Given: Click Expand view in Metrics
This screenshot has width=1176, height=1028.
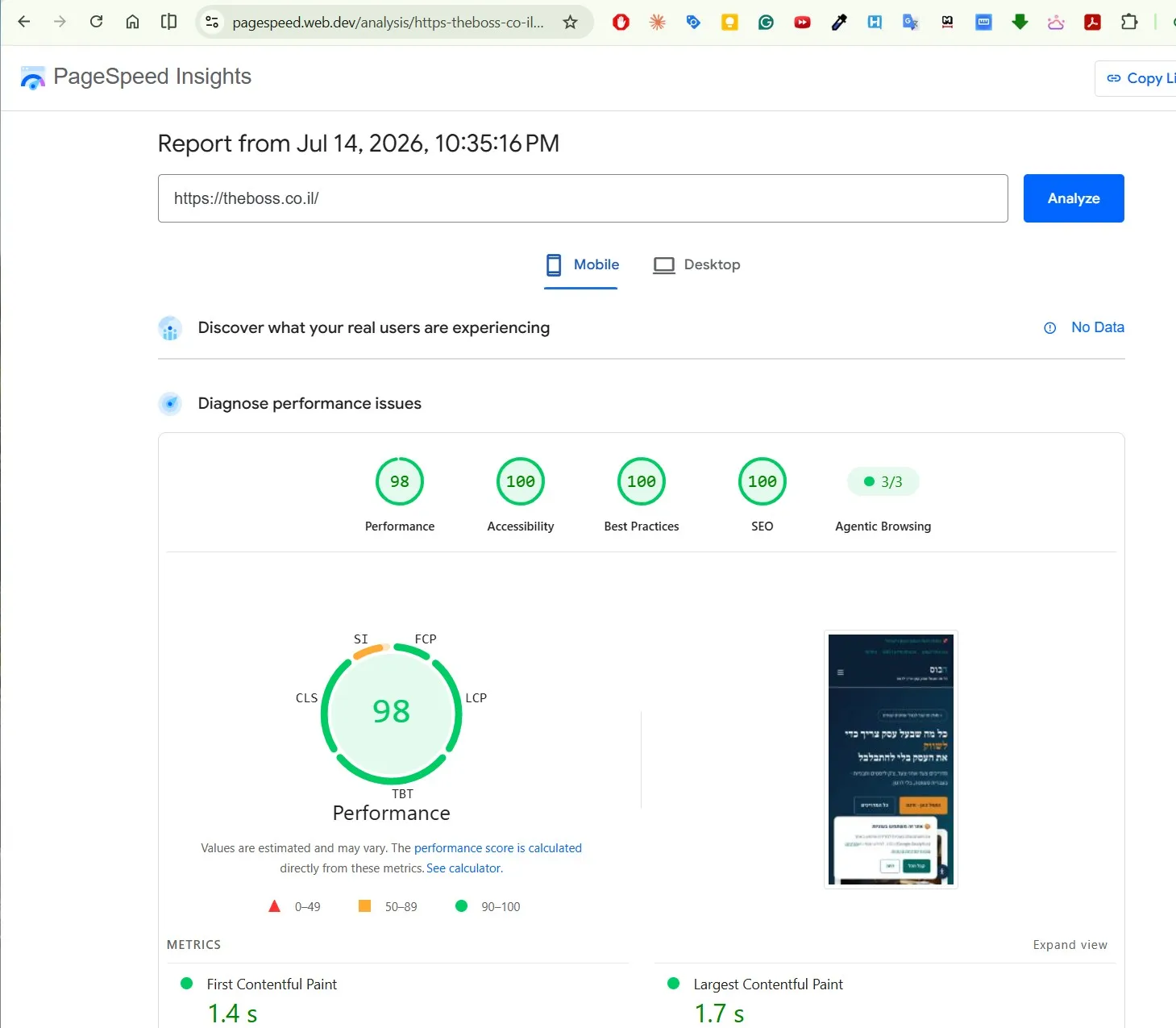Looking at the screenshot, I should tap(1070, 945).
